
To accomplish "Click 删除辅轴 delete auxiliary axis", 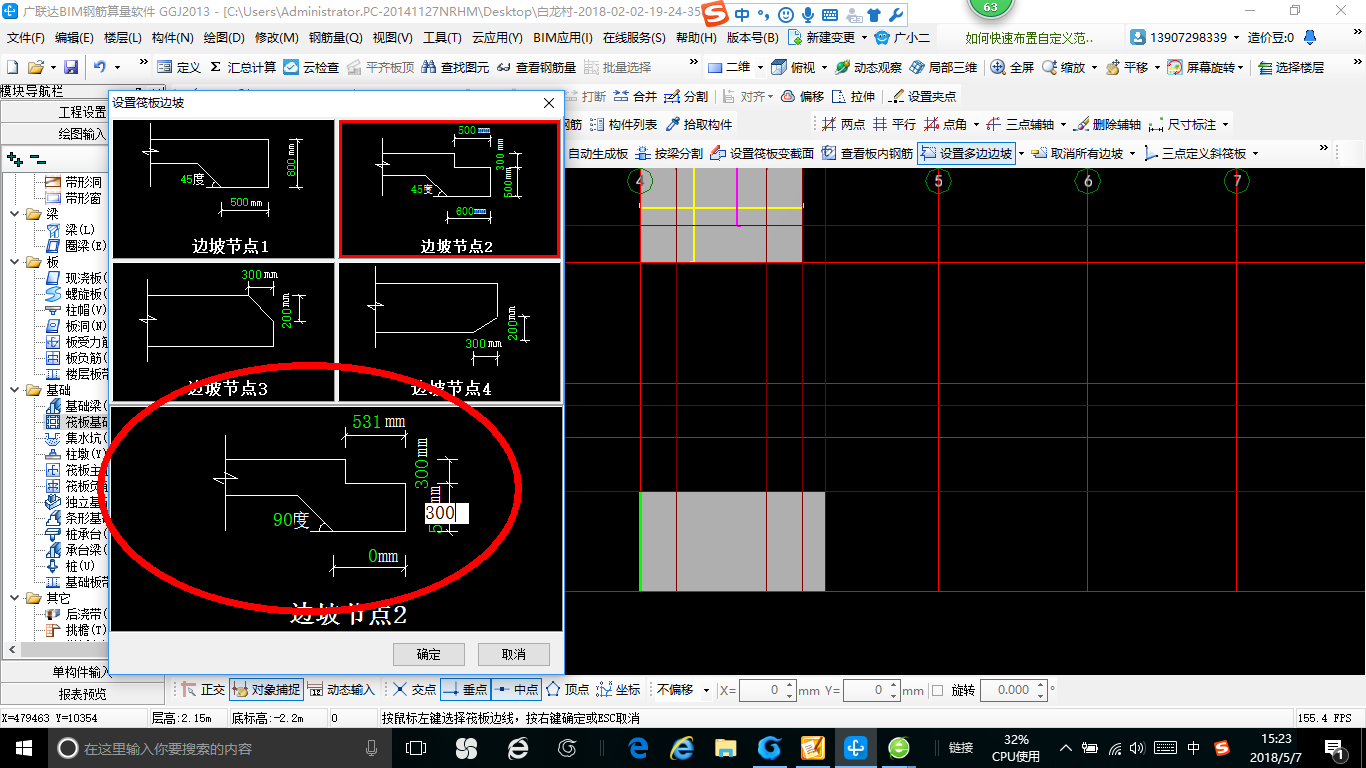I will tap(1107, 124).
